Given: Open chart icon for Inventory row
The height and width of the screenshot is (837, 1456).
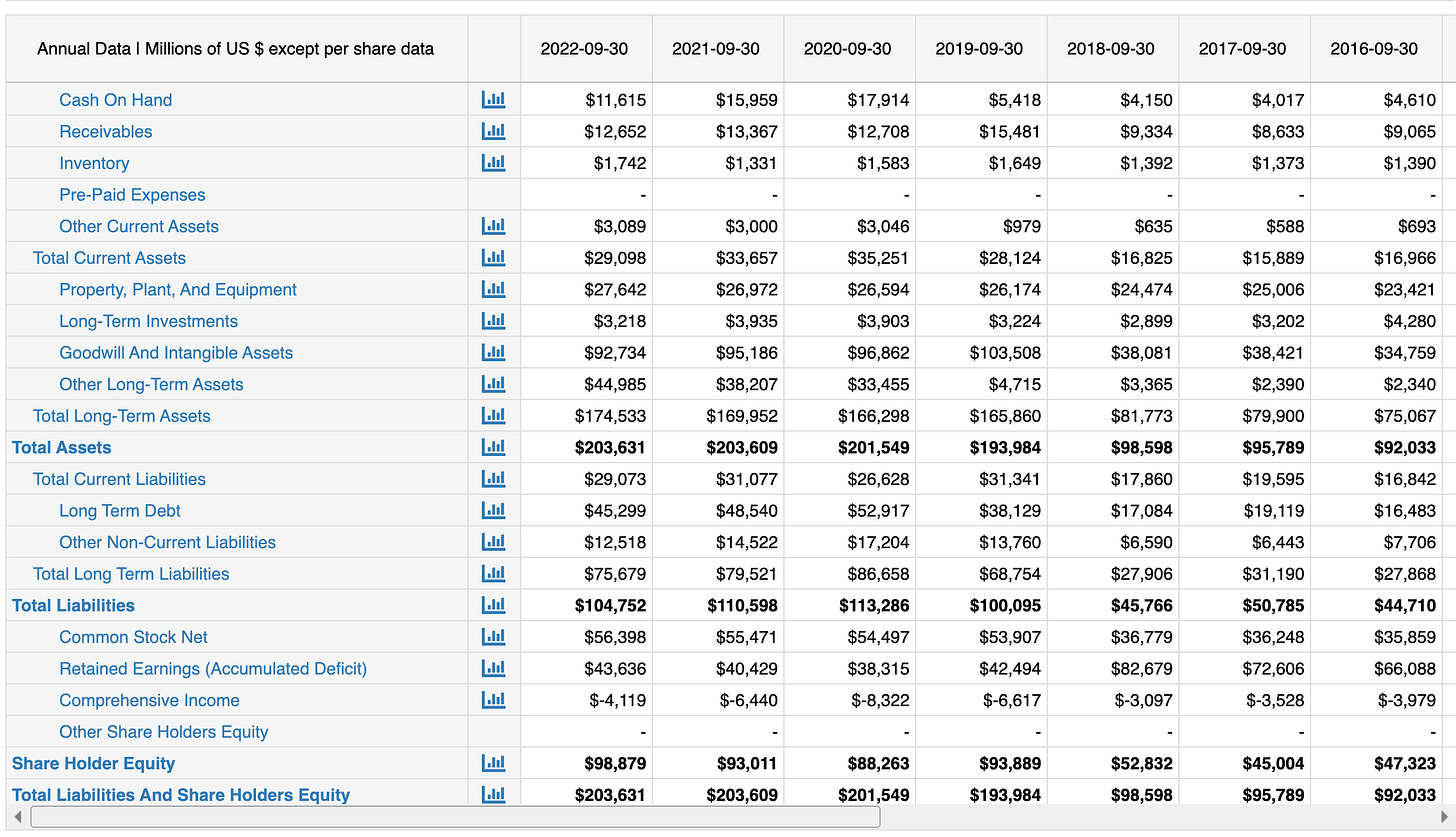Looking at the screenshot, I should [x=493, y=163].
